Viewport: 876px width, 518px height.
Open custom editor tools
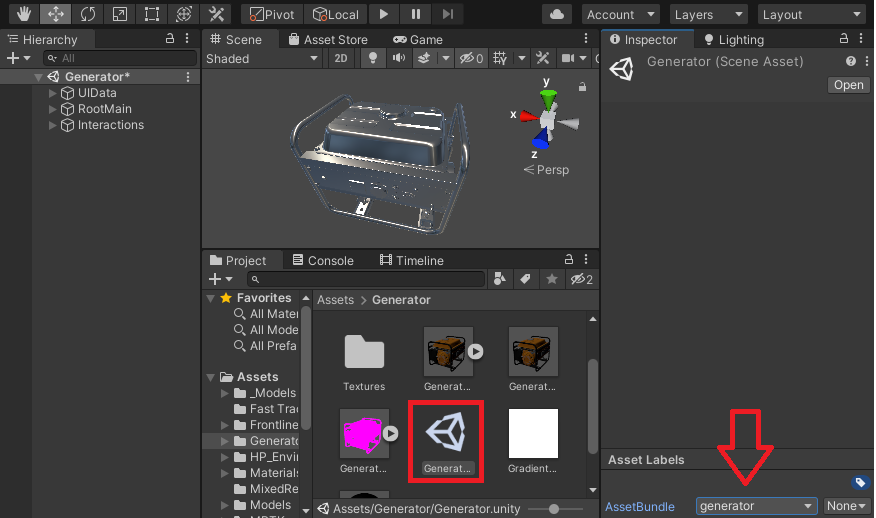(x=216, y=14)
